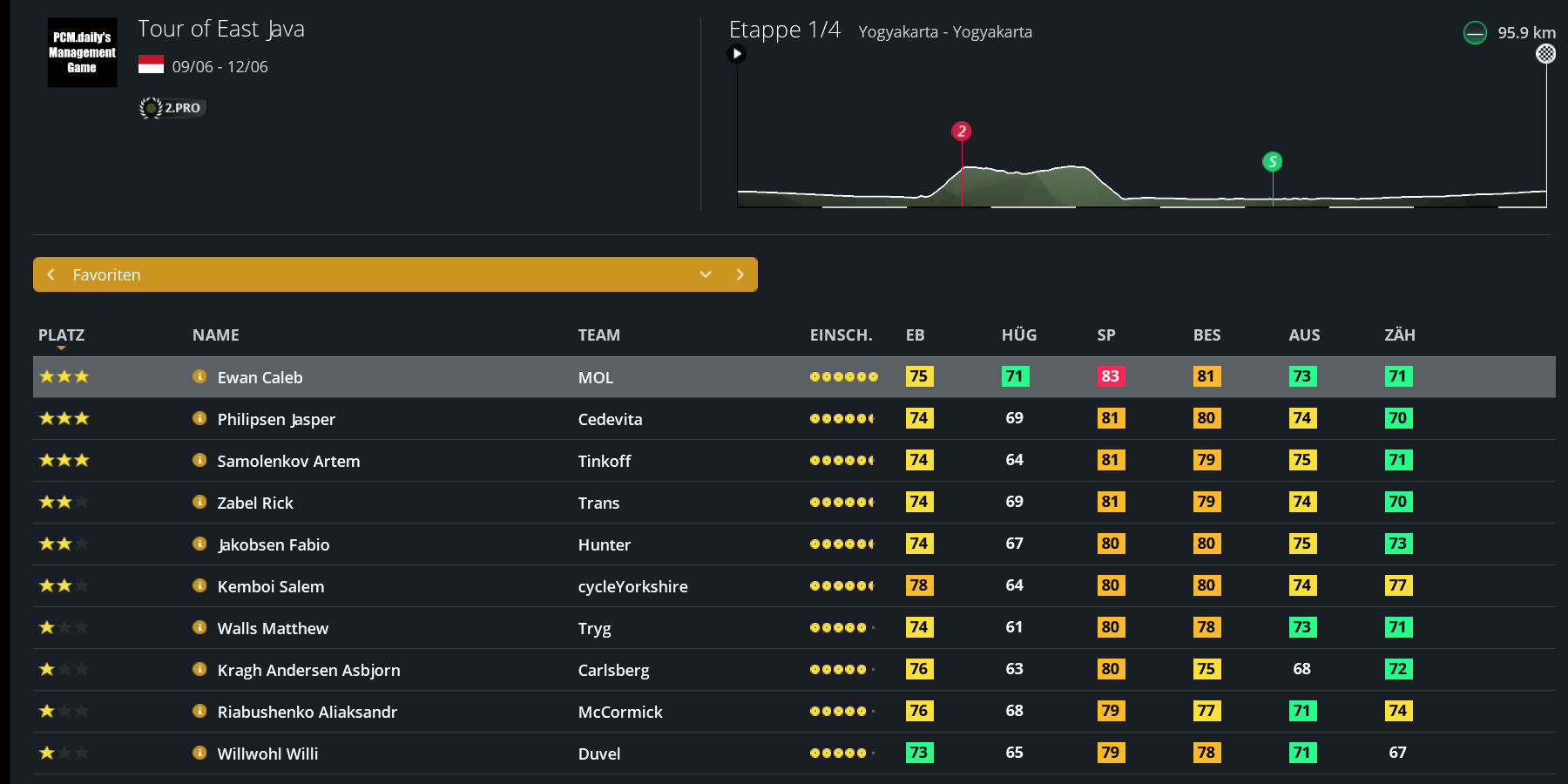Sort by the PLATZ column header
The image size is (1568, 784).
61,335
